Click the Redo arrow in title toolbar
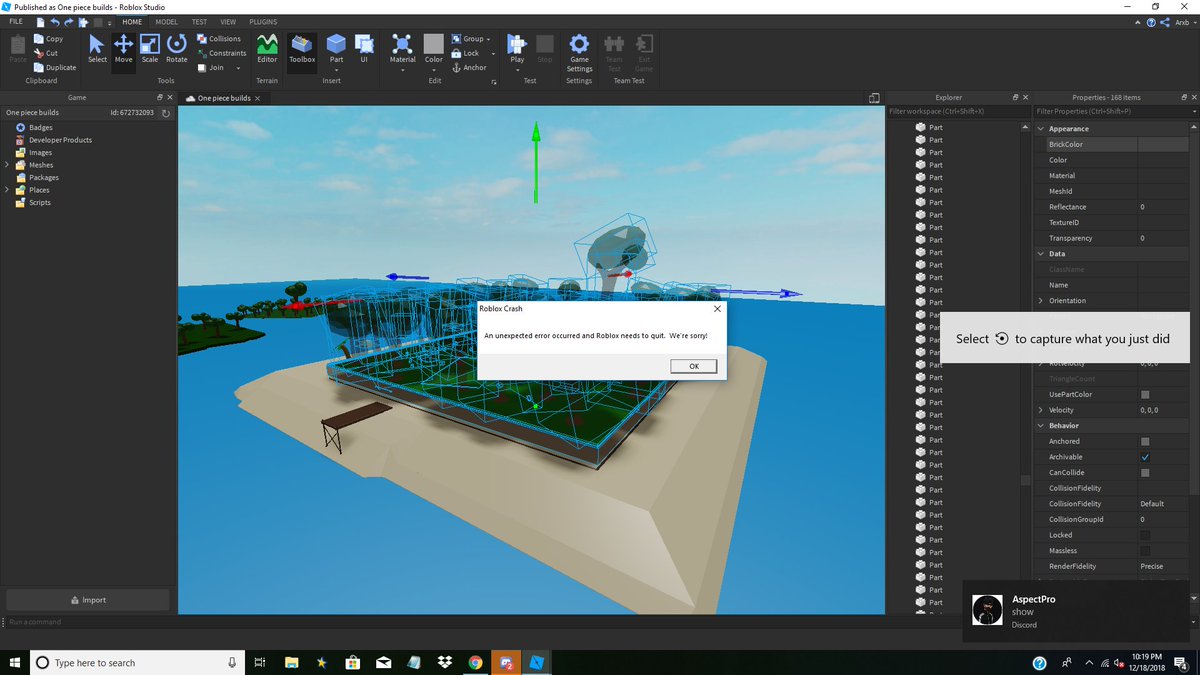This screenshot has height=675, width=1200. point(70,21)
